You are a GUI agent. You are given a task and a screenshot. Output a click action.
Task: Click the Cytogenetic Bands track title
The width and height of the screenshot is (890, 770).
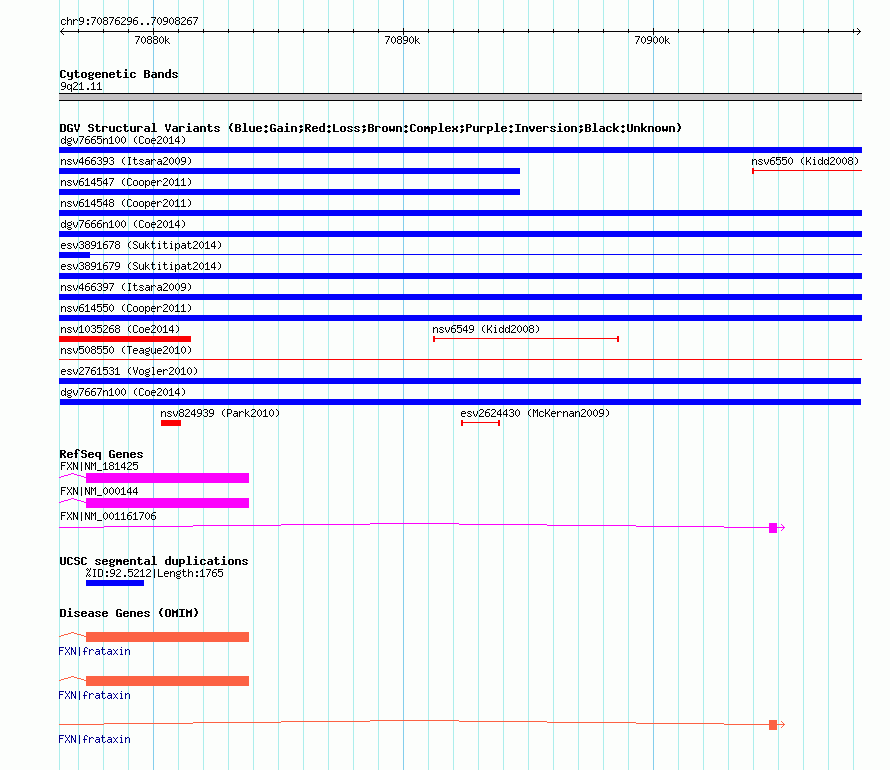click(119, 74)
